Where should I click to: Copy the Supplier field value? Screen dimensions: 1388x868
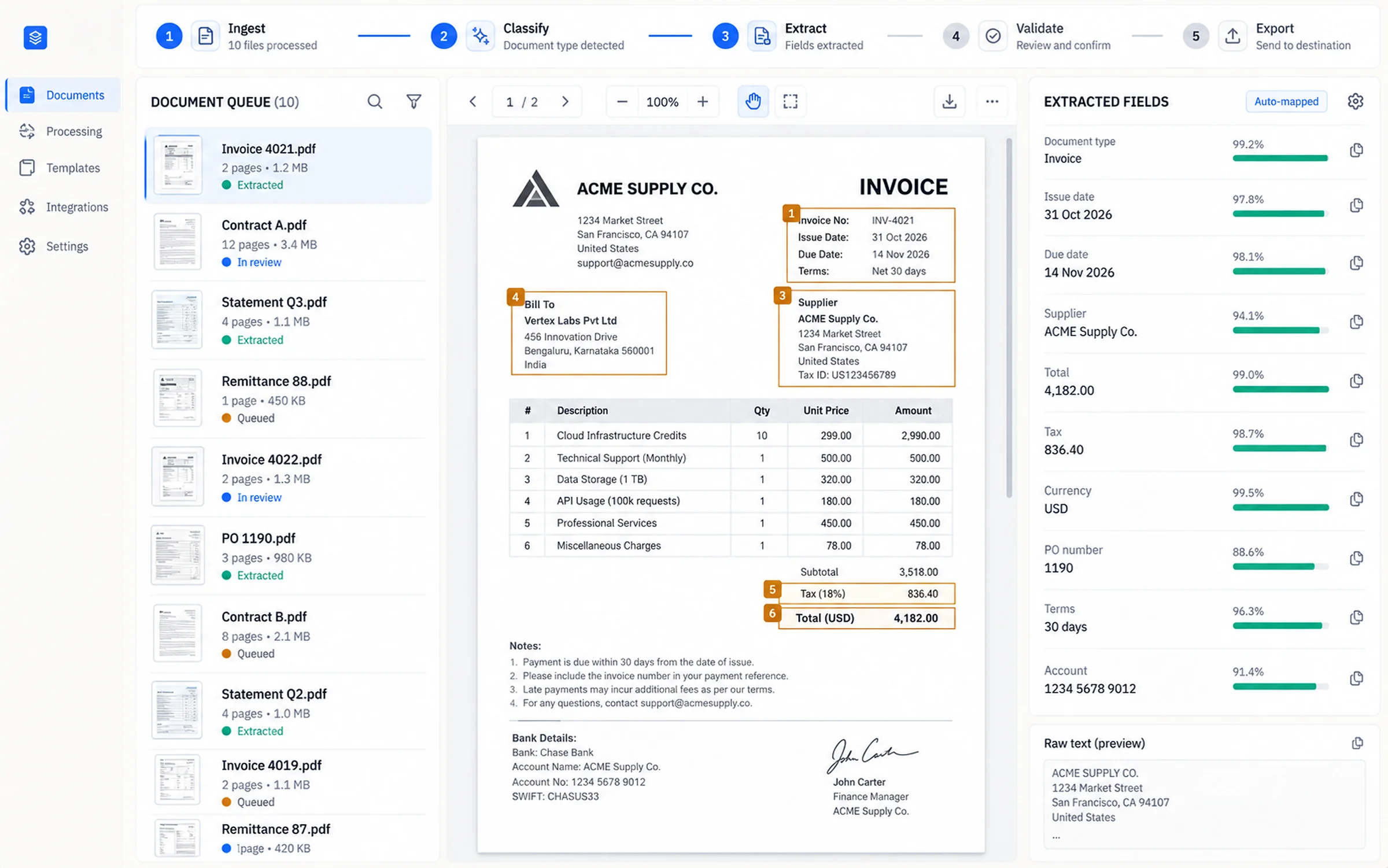pos(1356,322)
